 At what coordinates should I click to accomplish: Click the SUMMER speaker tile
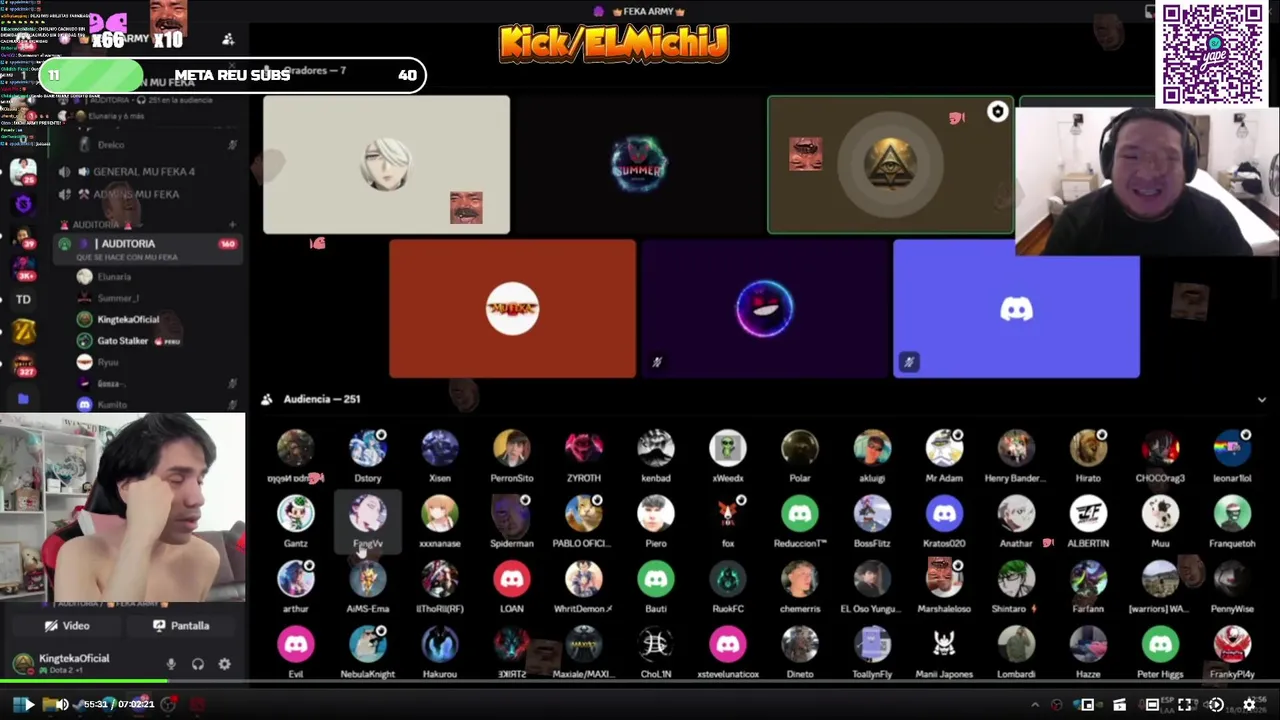pyautogui.click(x=639, y=165)
